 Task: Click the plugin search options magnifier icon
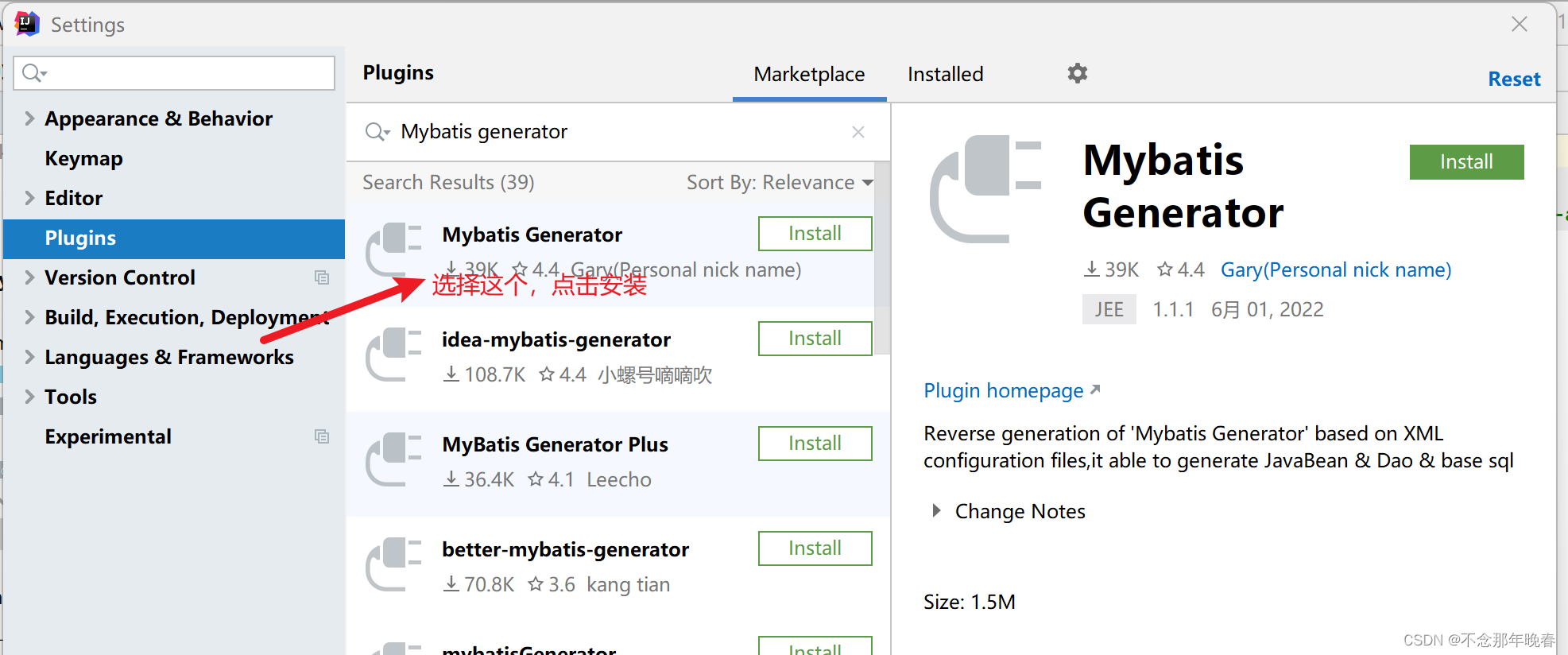[x=376, y=132]
